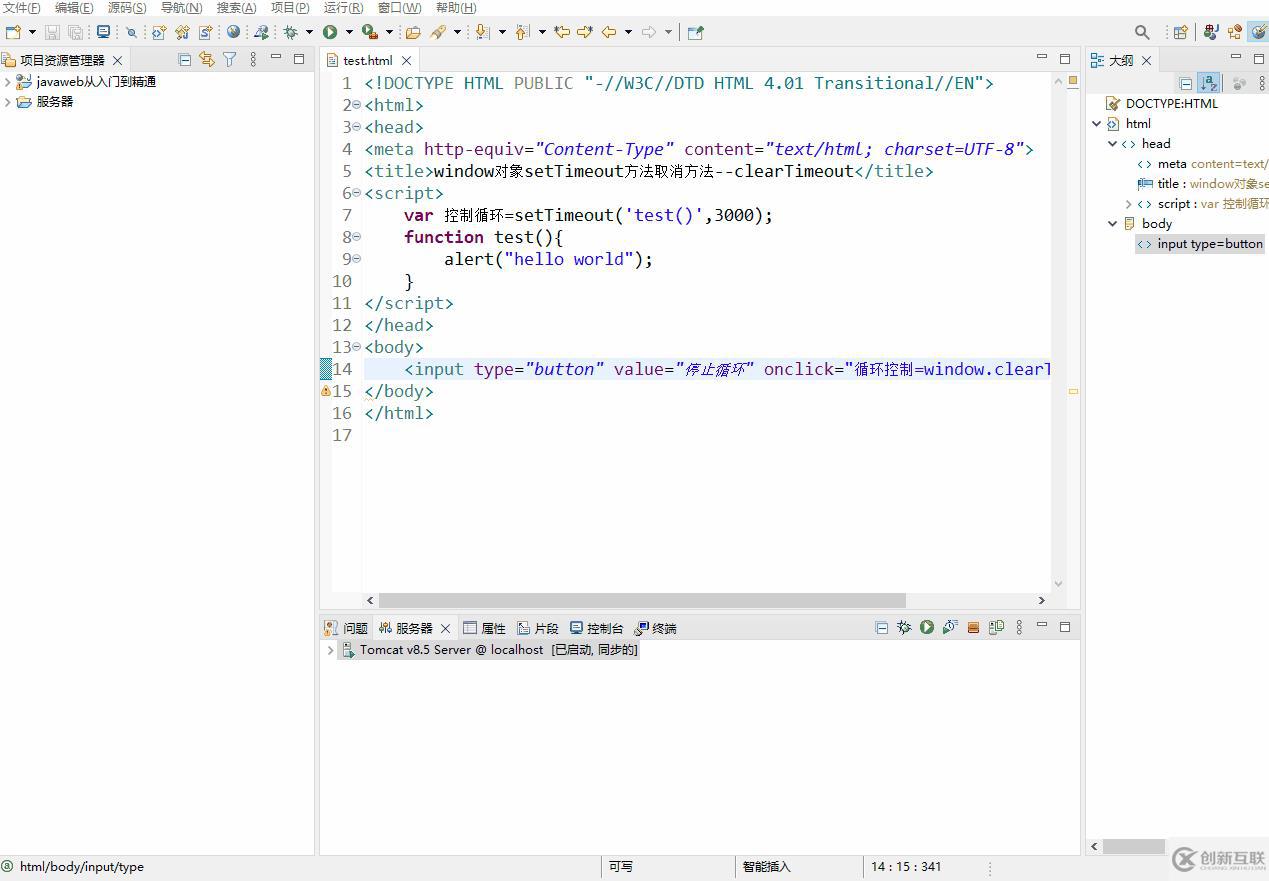Click the Debug bug icon in the toolbar
1269x881 pixels.
tap(291, 32)
